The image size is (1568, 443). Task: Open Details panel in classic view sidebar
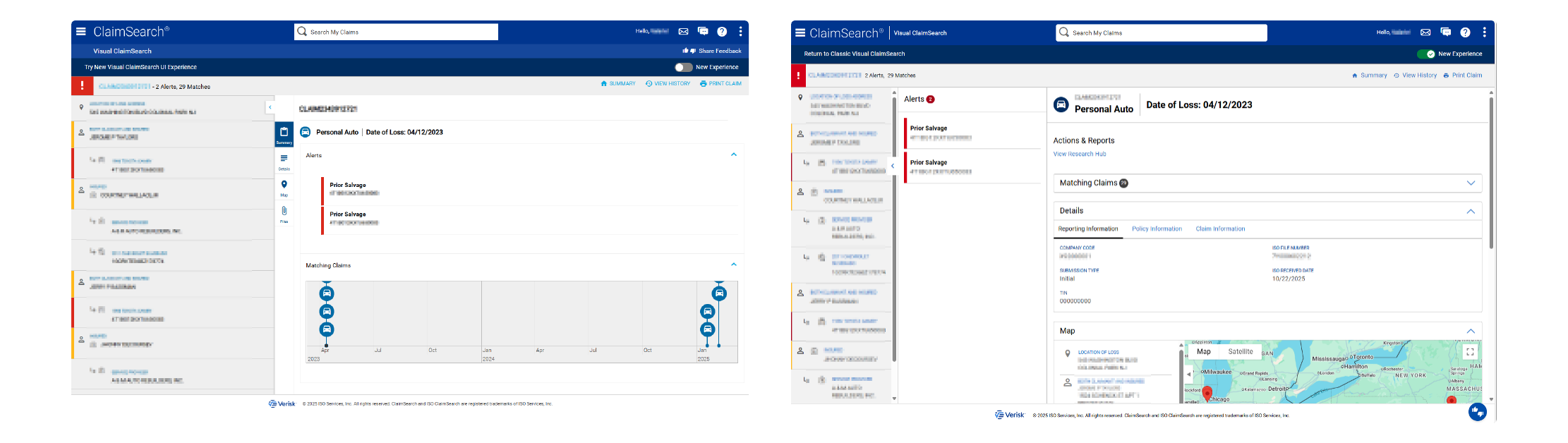[284, 162]
